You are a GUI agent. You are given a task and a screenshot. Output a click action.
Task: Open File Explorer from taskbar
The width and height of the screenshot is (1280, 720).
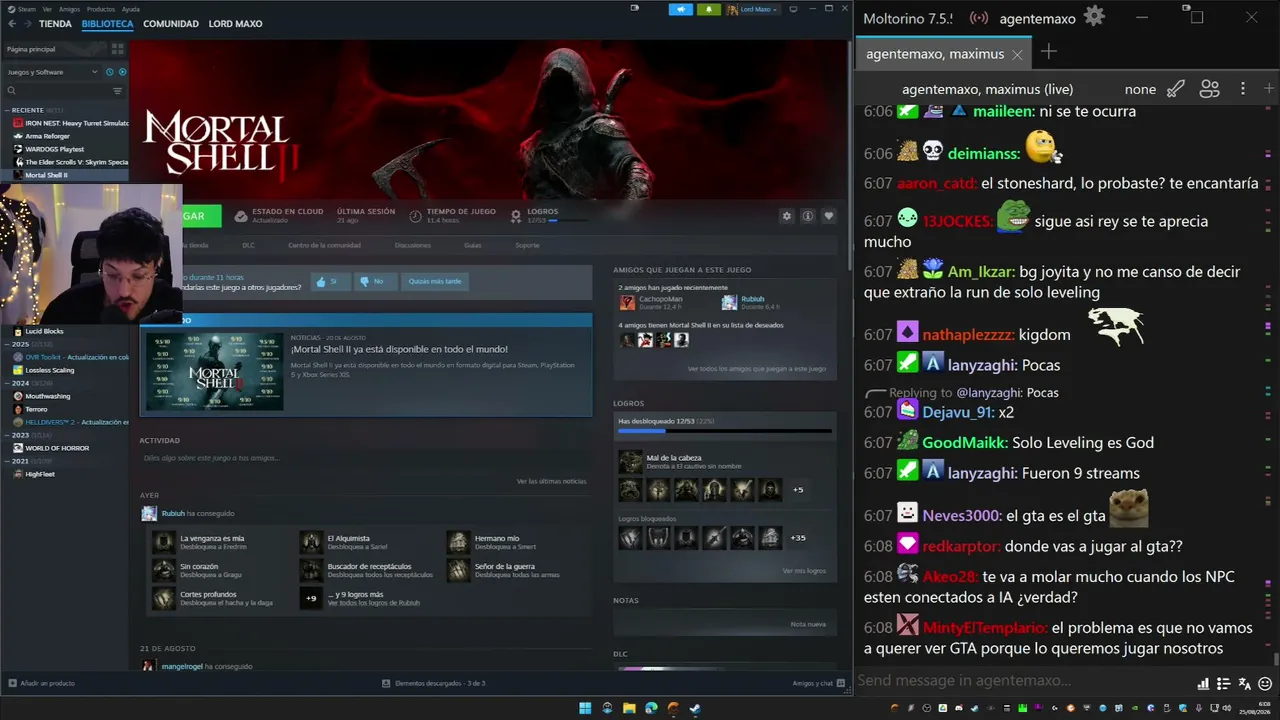[629, 708]
